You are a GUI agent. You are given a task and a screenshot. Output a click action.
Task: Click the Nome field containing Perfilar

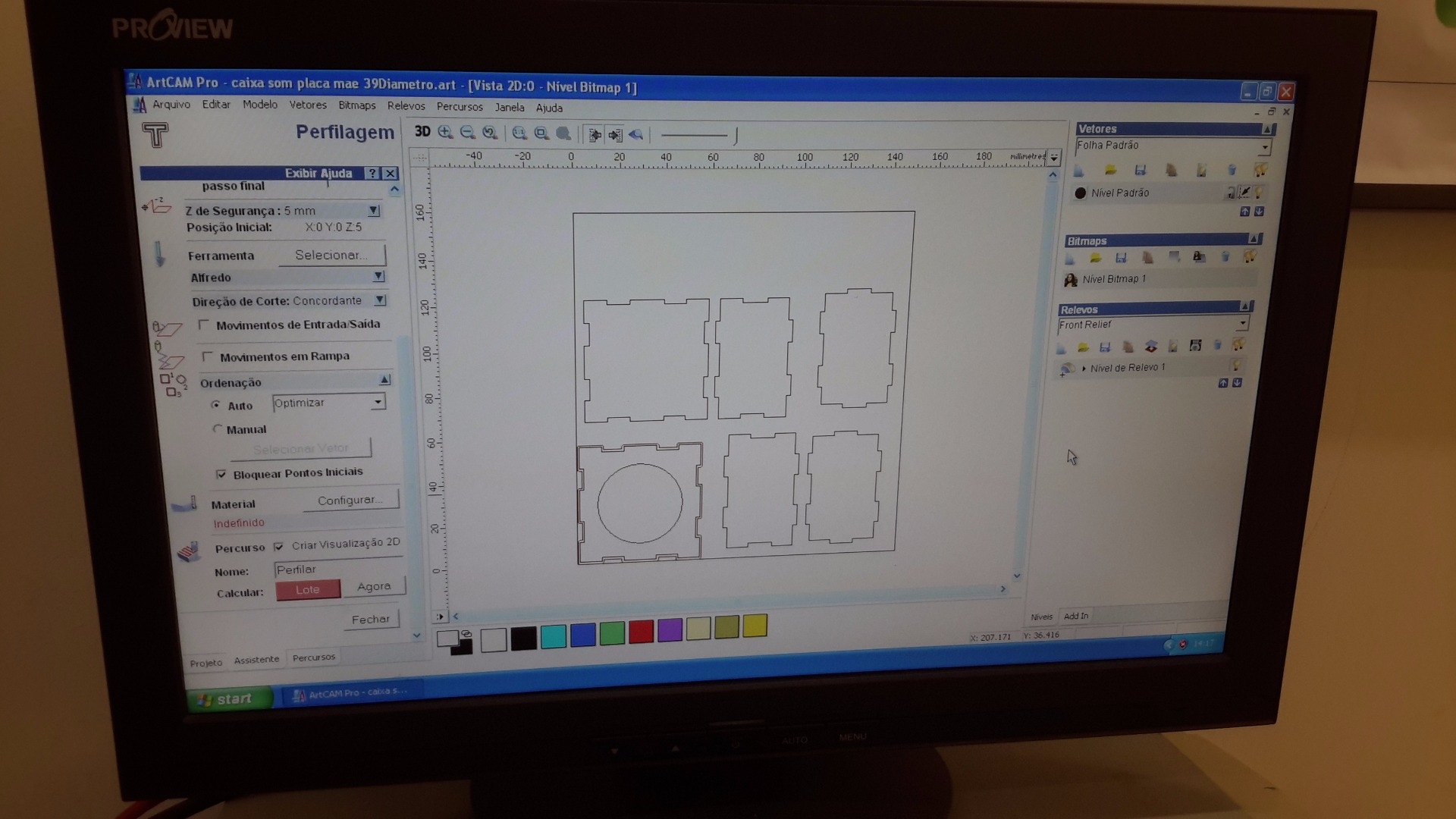pos(338,569)
